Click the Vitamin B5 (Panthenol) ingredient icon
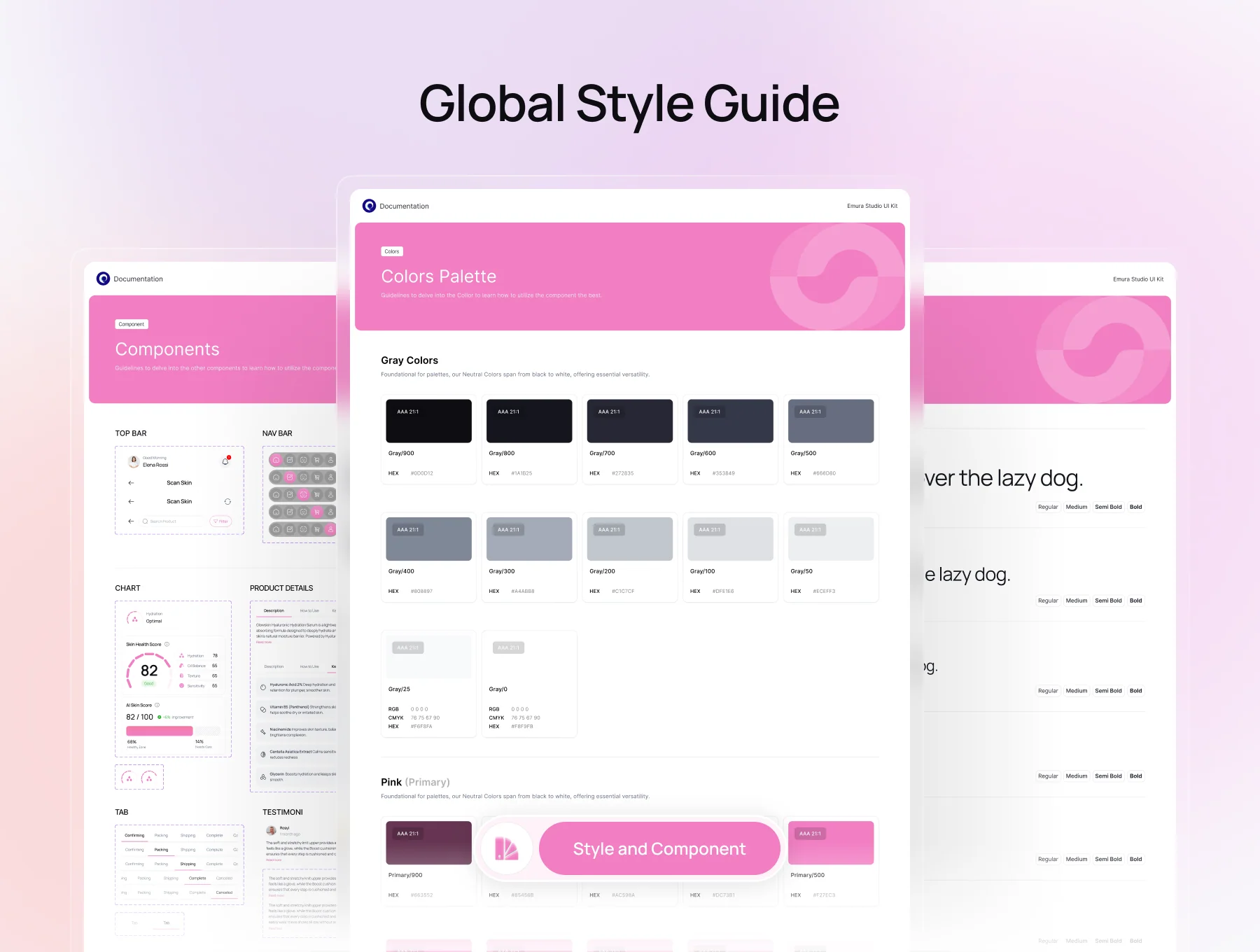This screenshot has height=952, width=1260. [263, 710]
